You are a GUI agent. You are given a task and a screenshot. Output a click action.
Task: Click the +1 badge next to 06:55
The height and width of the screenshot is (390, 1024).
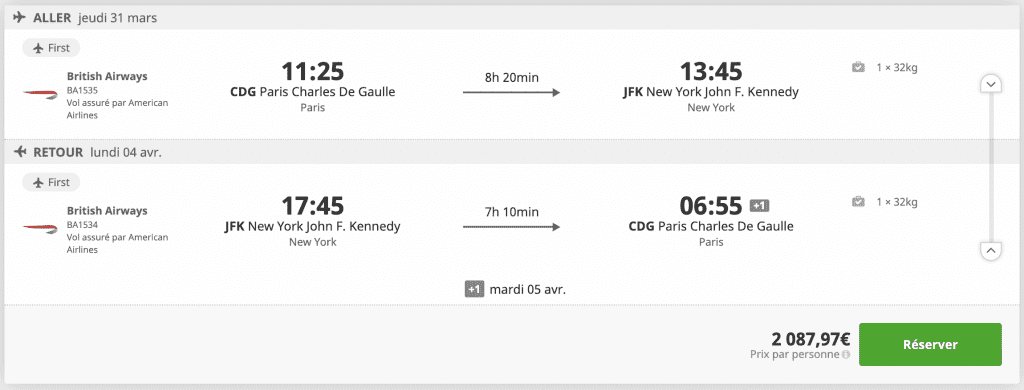760,206
